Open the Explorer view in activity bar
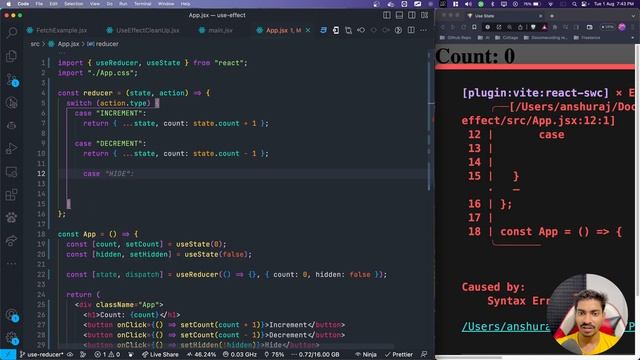640x360 pixels. pyautogui.click(x=11, y=56)
